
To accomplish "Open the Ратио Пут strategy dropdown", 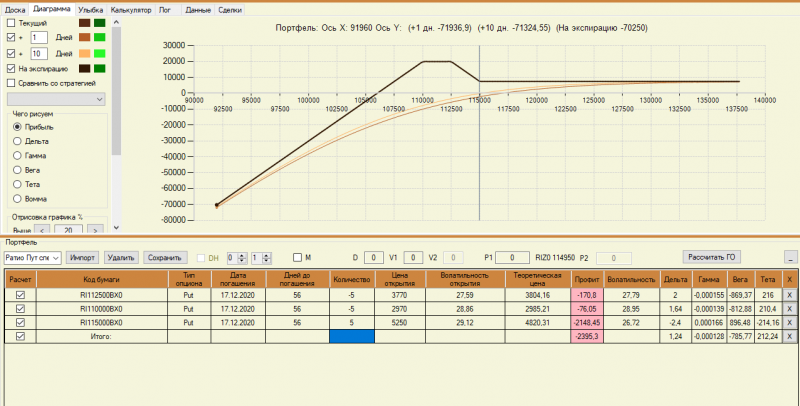I will click(33, 258).
